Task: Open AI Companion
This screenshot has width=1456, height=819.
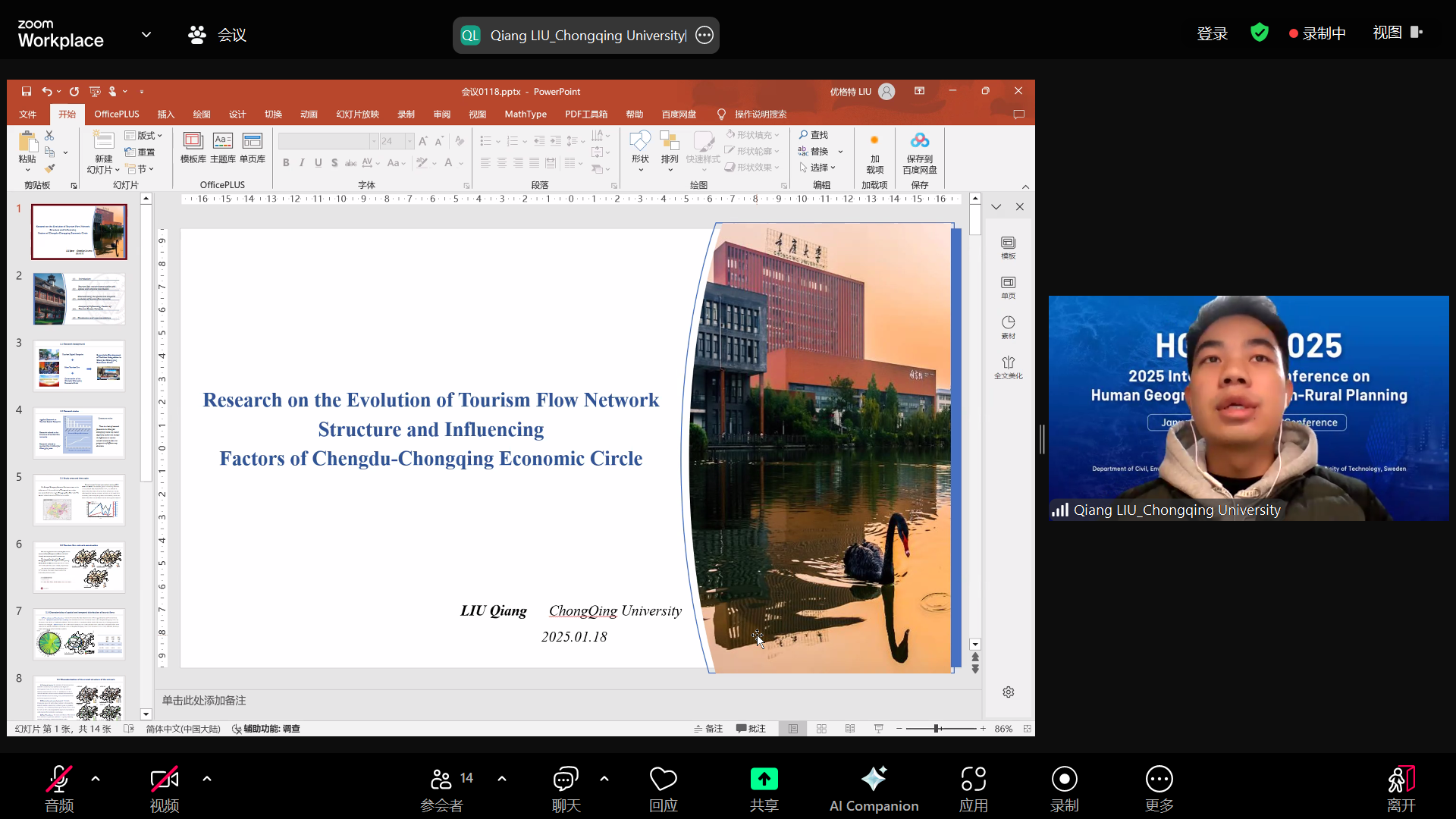Action: (874, 789)
